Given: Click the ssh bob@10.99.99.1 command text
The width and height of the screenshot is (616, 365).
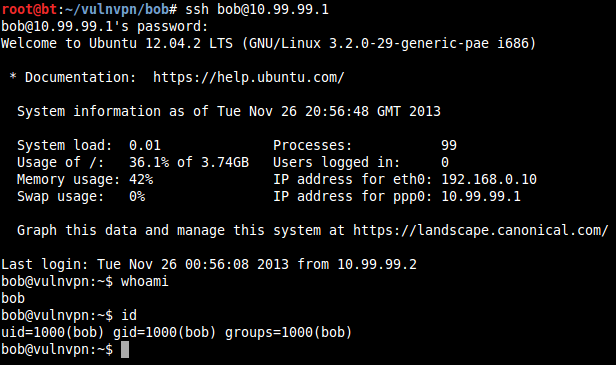Looking at the screenshot, I should [257, 9].
